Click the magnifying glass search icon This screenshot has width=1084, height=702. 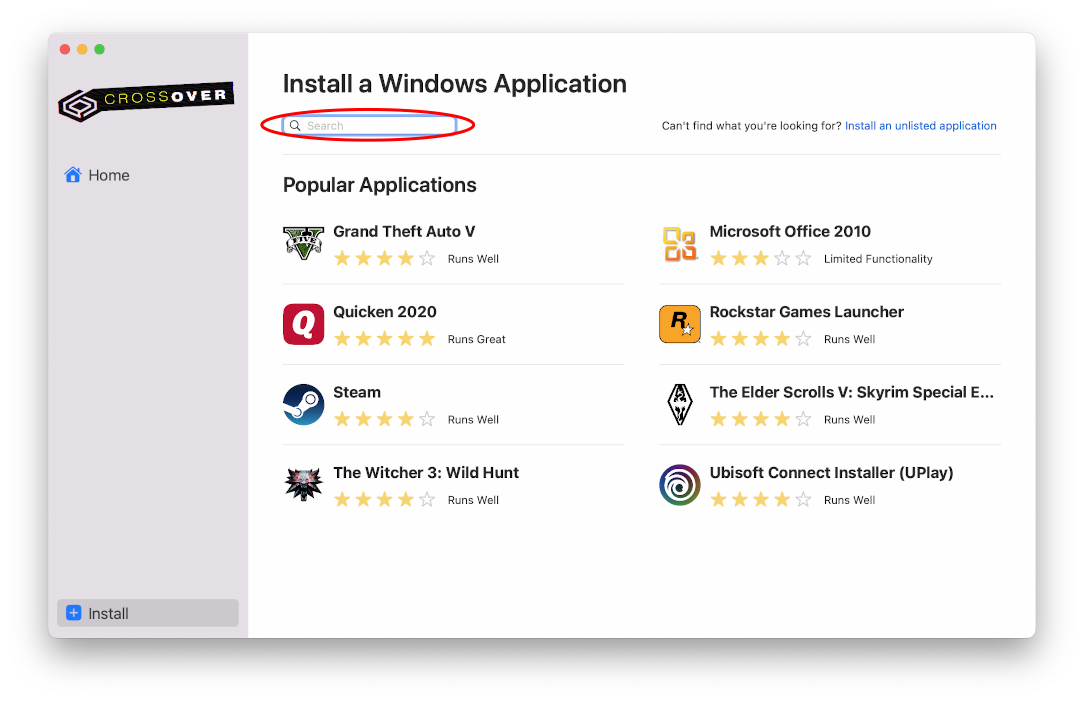click(295, 126)
